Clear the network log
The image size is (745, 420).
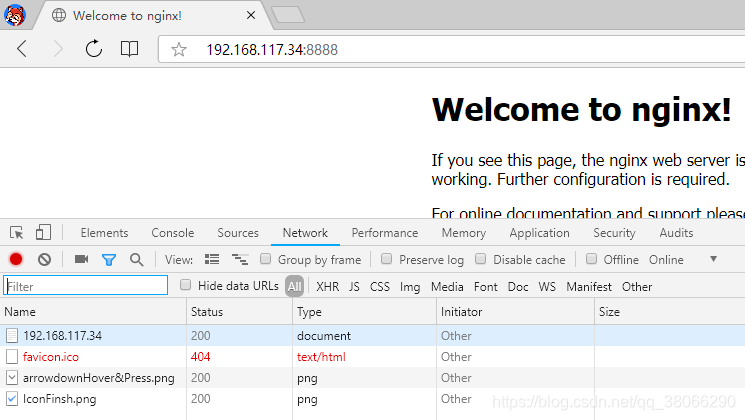point(45,259)
